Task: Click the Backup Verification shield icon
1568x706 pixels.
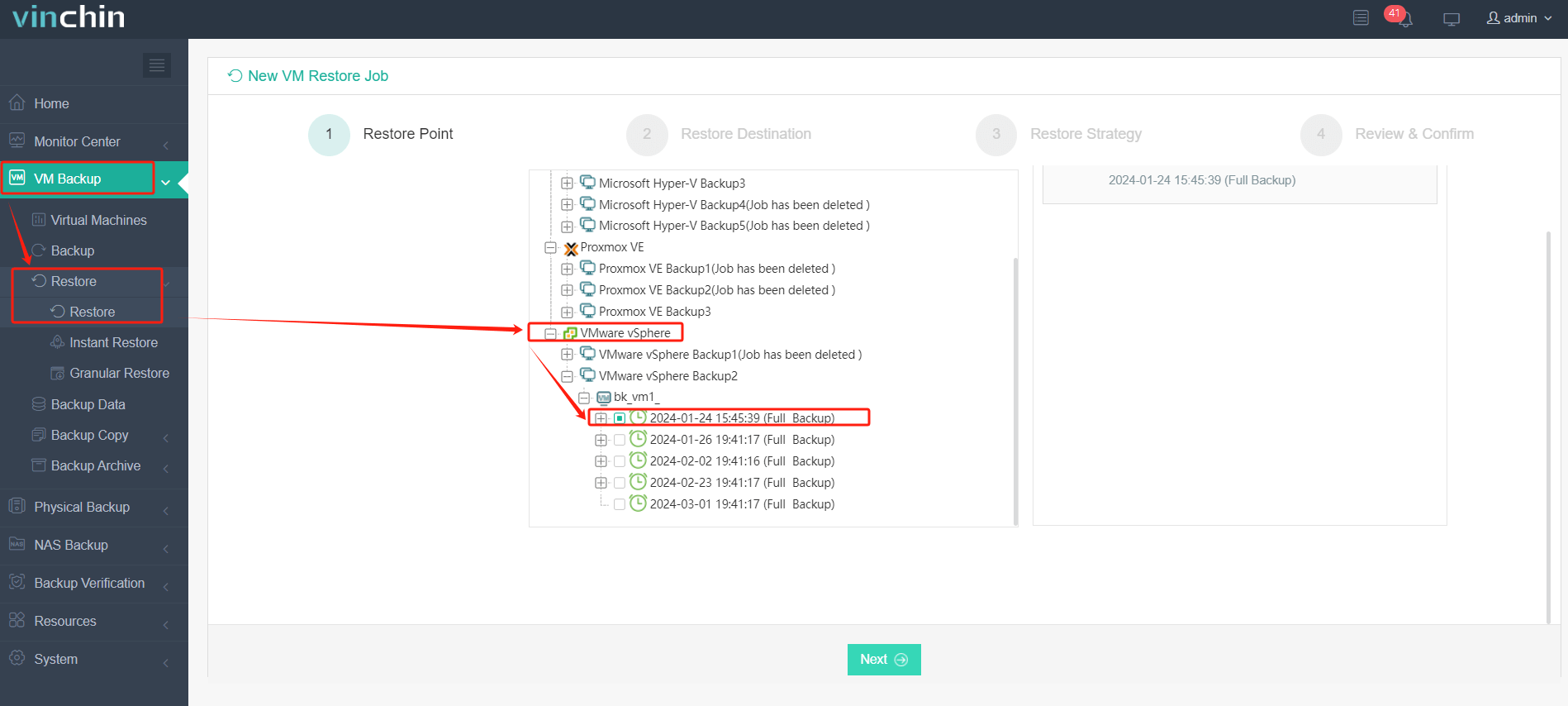Action: (17, 582)
